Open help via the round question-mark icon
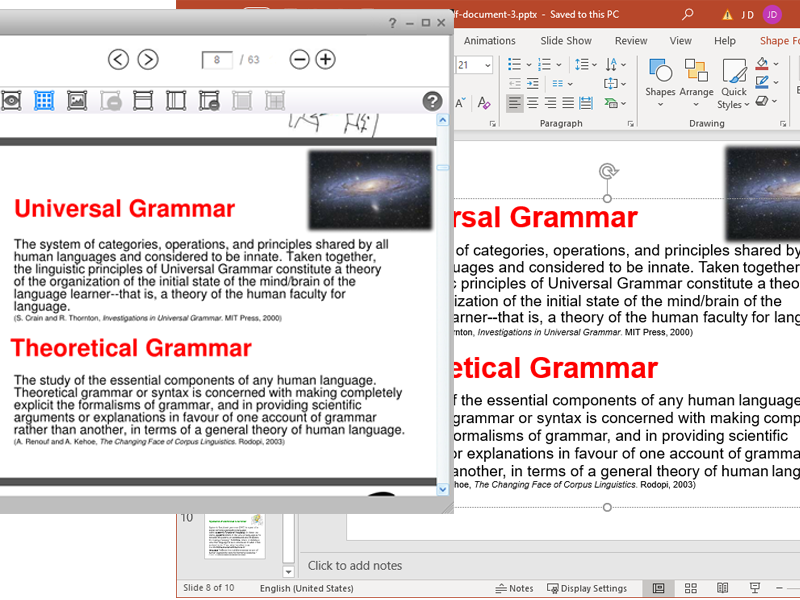The width and height of the screenshot is (800, 600). [432, 101]
